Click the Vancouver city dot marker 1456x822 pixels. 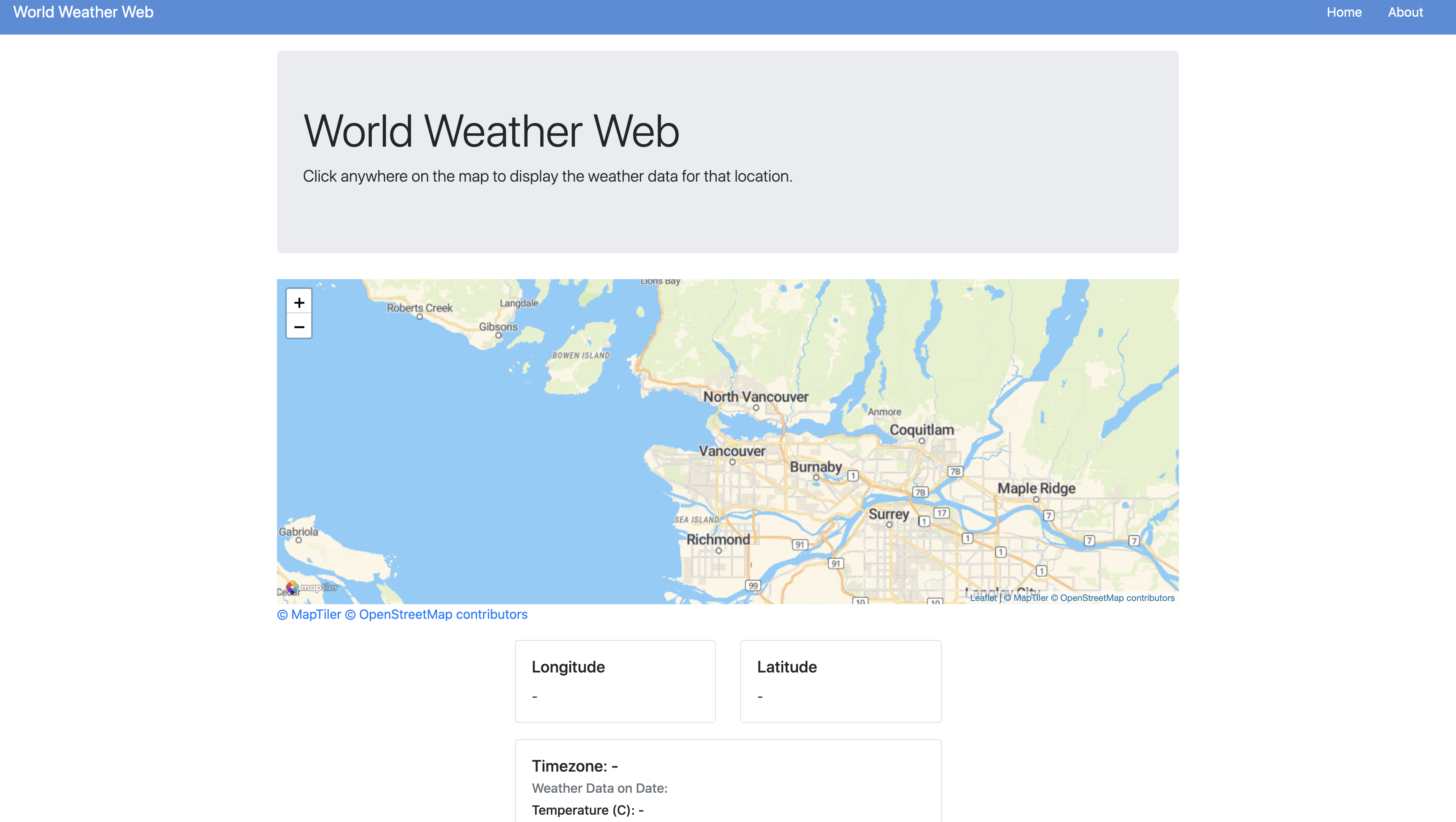pos(732,462)
